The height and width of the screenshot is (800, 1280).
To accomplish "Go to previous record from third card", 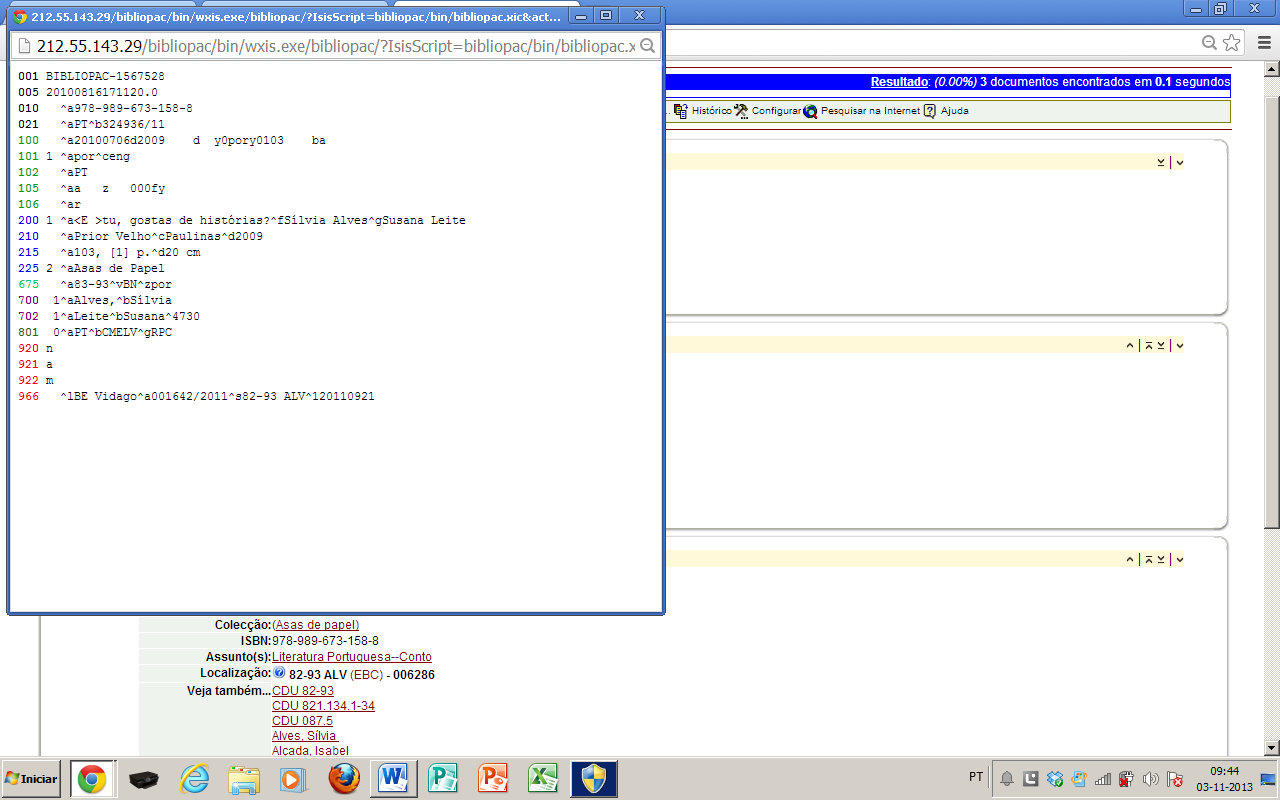I will point(1130,559).
